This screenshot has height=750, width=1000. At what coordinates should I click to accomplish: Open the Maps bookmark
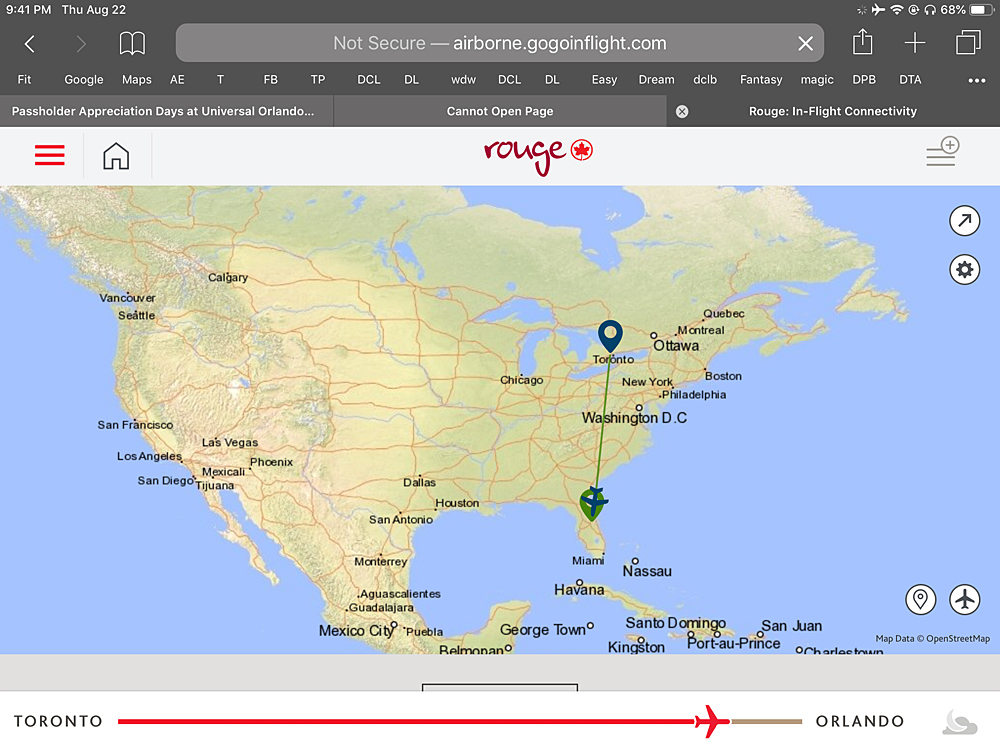point(136,80)
